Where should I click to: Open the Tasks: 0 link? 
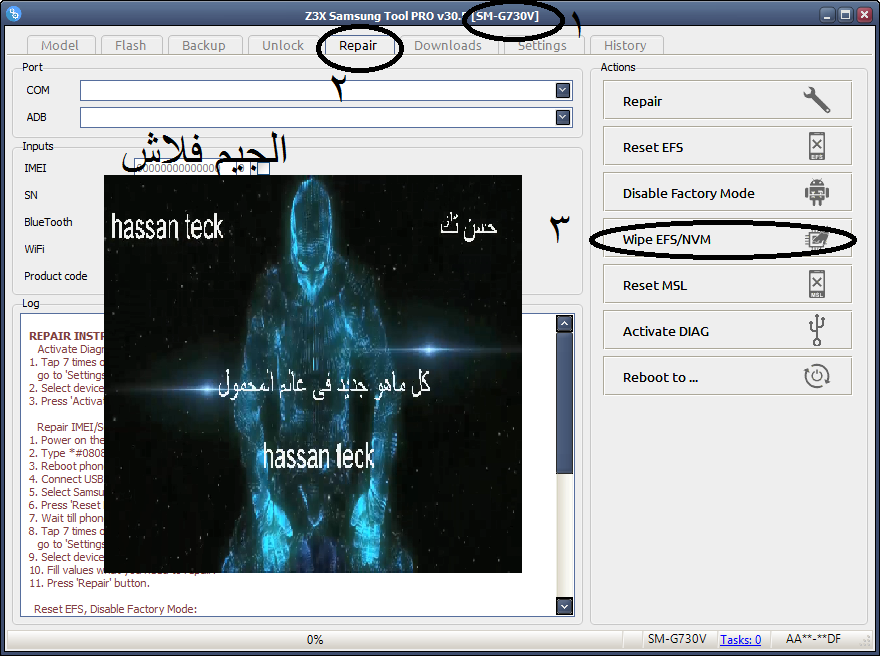[740, 640]
